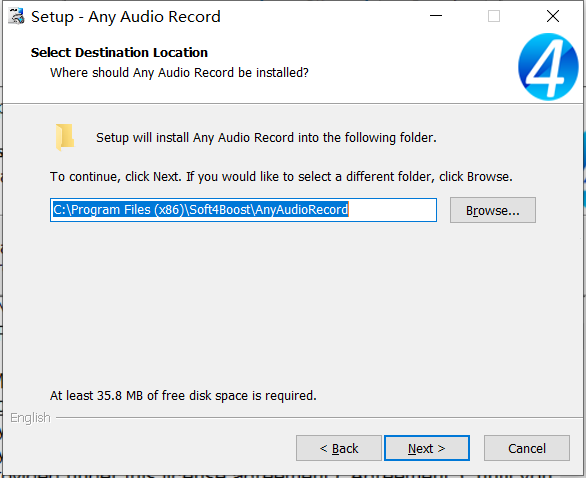This screenshot has height=478, width=586.
Task: Close the Any Audio Record setup window
Action: (553, 16)
